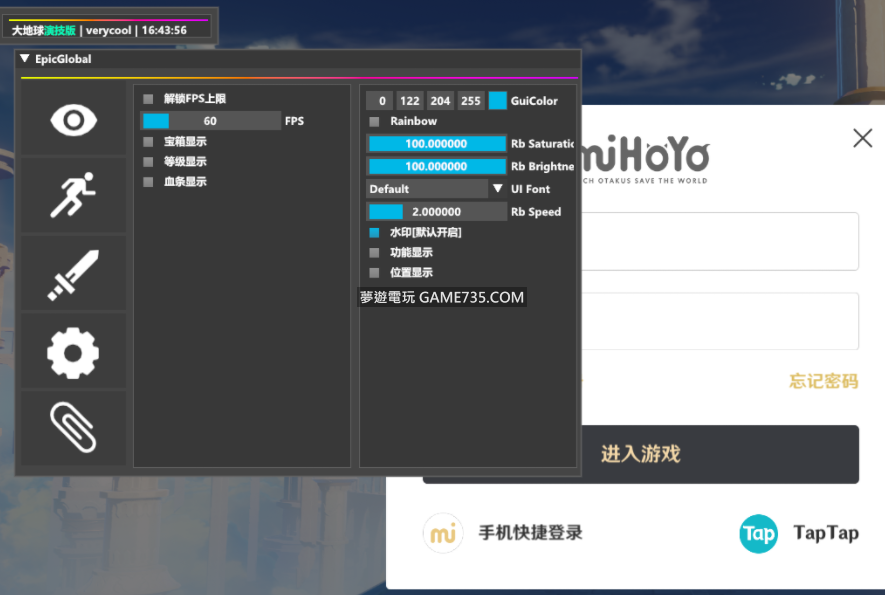Select the paperclip tab icon

(73, 427)
